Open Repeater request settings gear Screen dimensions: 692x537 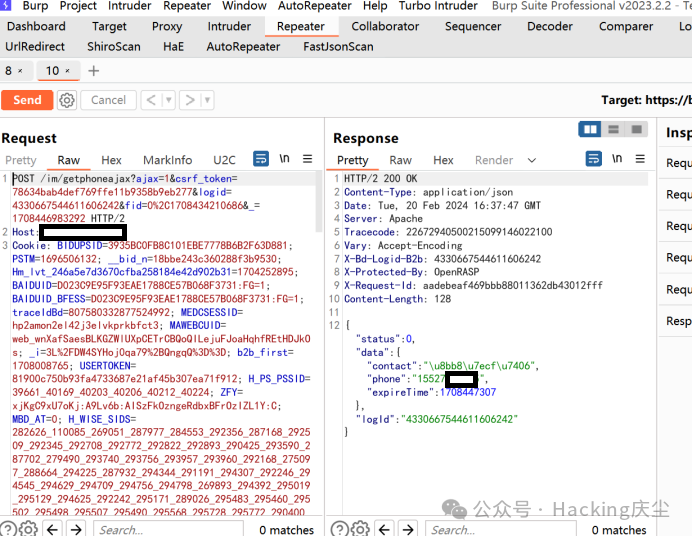click(67, 100)
